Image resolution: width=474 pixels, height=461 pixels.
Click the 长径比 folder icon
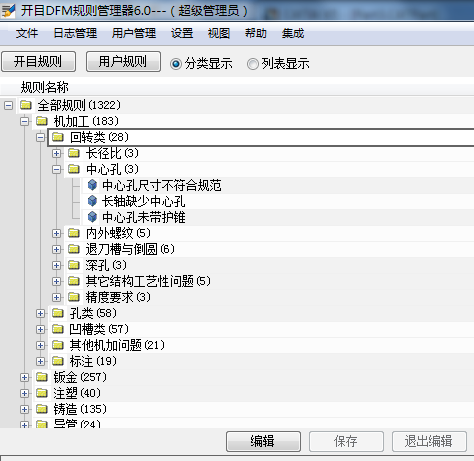(74, 153)
